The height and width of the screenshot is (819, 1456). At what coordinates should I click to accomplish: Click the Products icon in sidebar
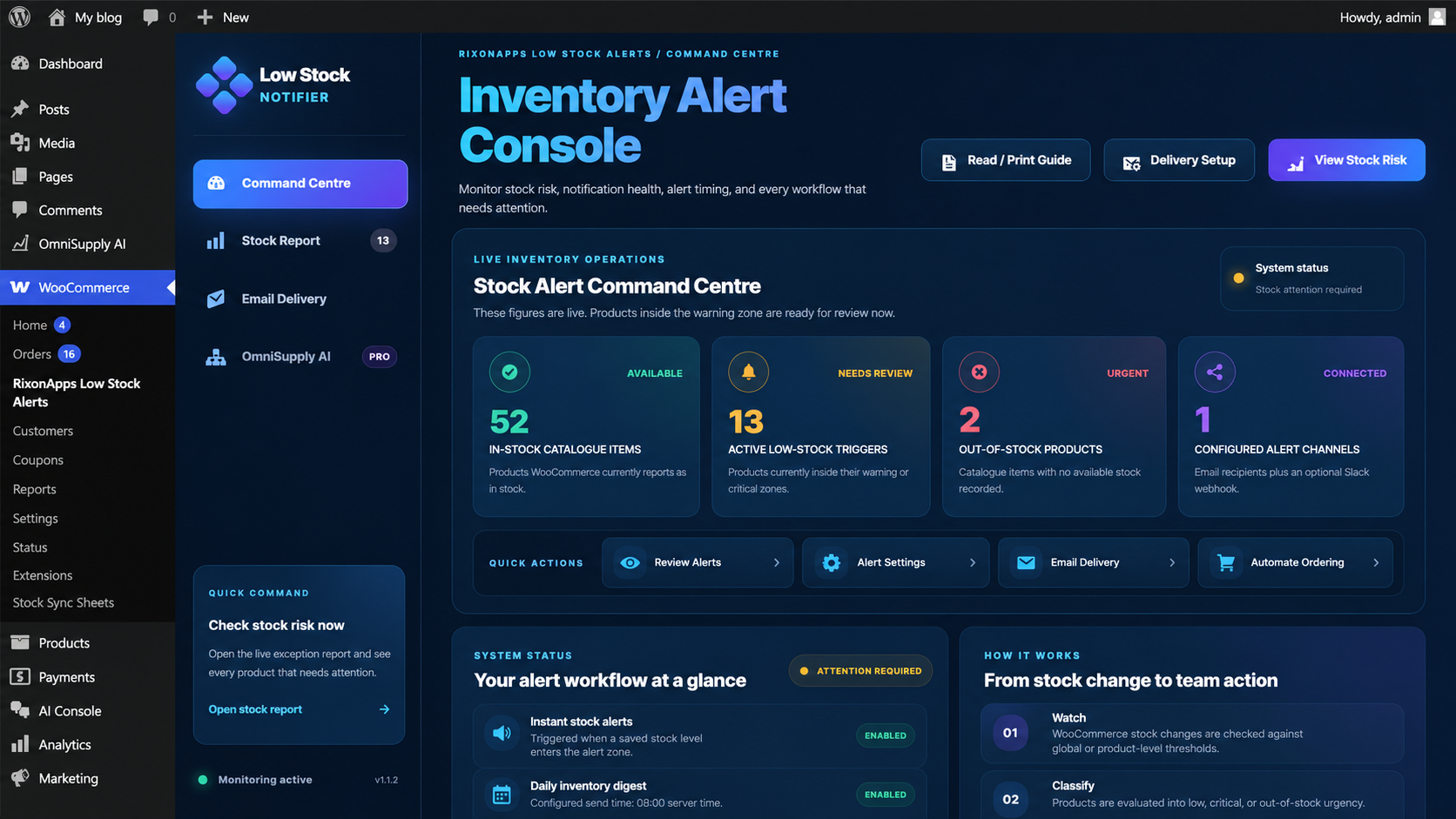(x=20, y=642)
